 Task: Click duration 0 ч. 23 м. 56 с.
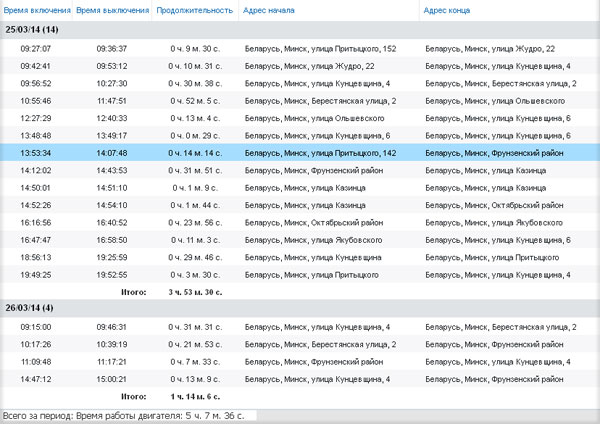coord(195,223)
